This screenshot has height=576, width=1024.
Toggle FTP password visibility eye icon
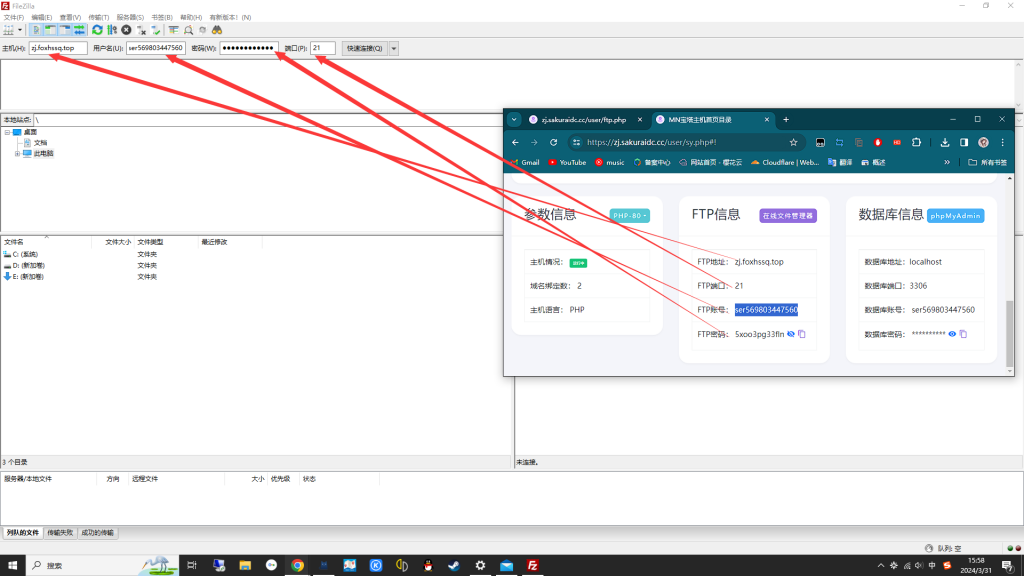(x=791, y=334)
